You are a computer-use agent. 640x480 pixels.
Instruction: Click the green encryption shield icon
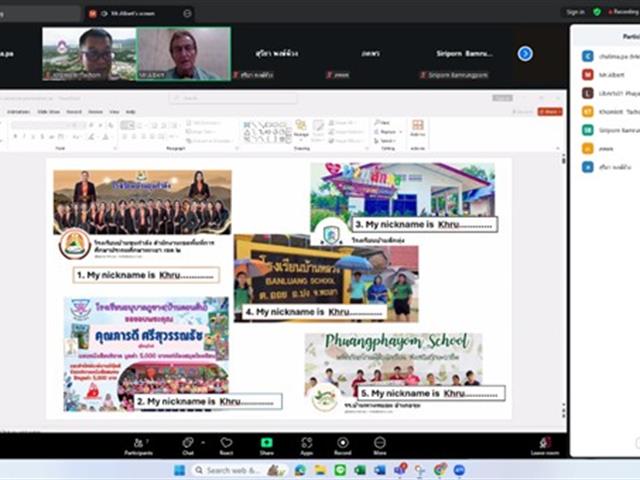[x=597, y=12]
